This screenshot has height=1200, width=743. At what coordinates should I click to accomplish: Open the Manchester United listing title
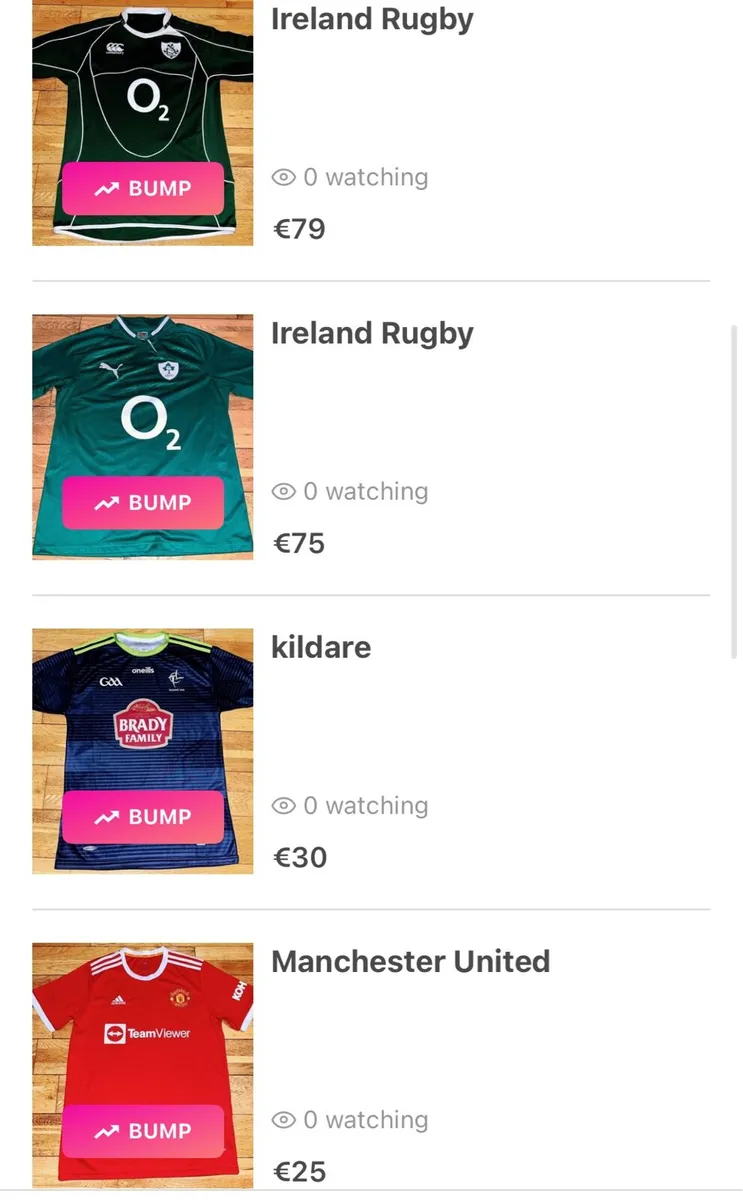[x=410, y=961]
